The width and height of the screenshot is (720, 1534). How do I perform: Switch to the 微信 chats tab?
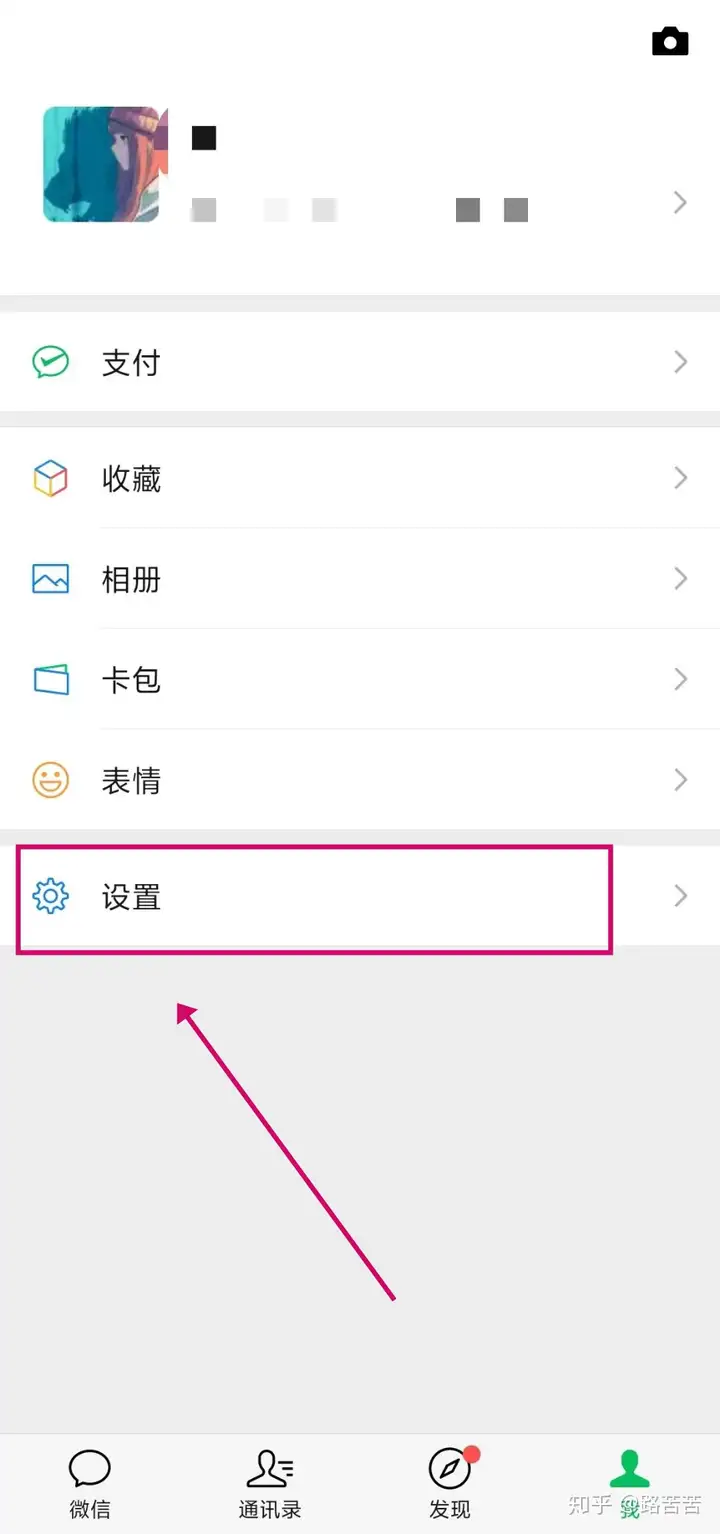click(90, 1482)
